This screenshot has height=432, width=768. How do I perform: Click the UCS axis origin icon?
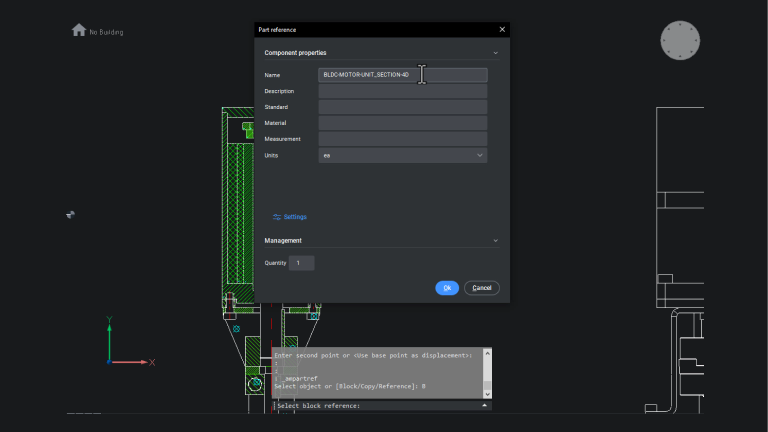(x=109, y=361)
